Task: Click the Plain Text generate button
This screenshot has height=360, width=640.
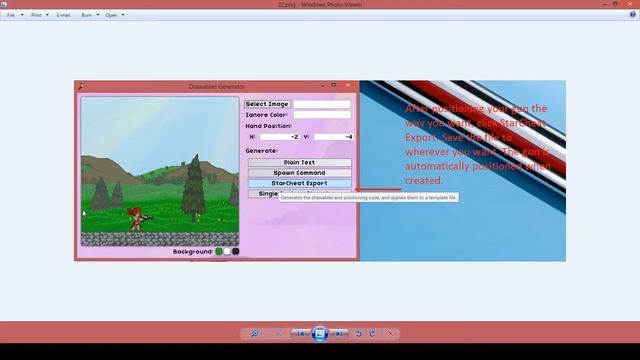Action: 300,162
